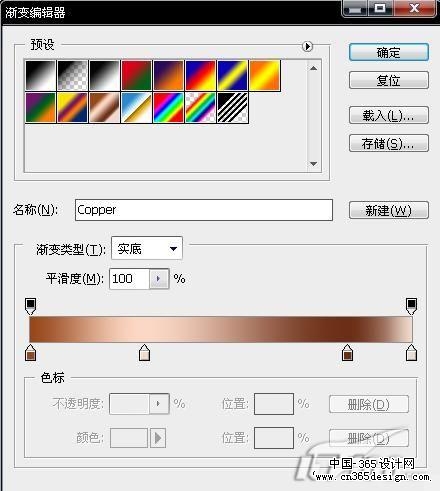This screenshot has width=440, height=491.
Task: Pick the rainbow spectrum gradient preset
Action: (168, 107)
